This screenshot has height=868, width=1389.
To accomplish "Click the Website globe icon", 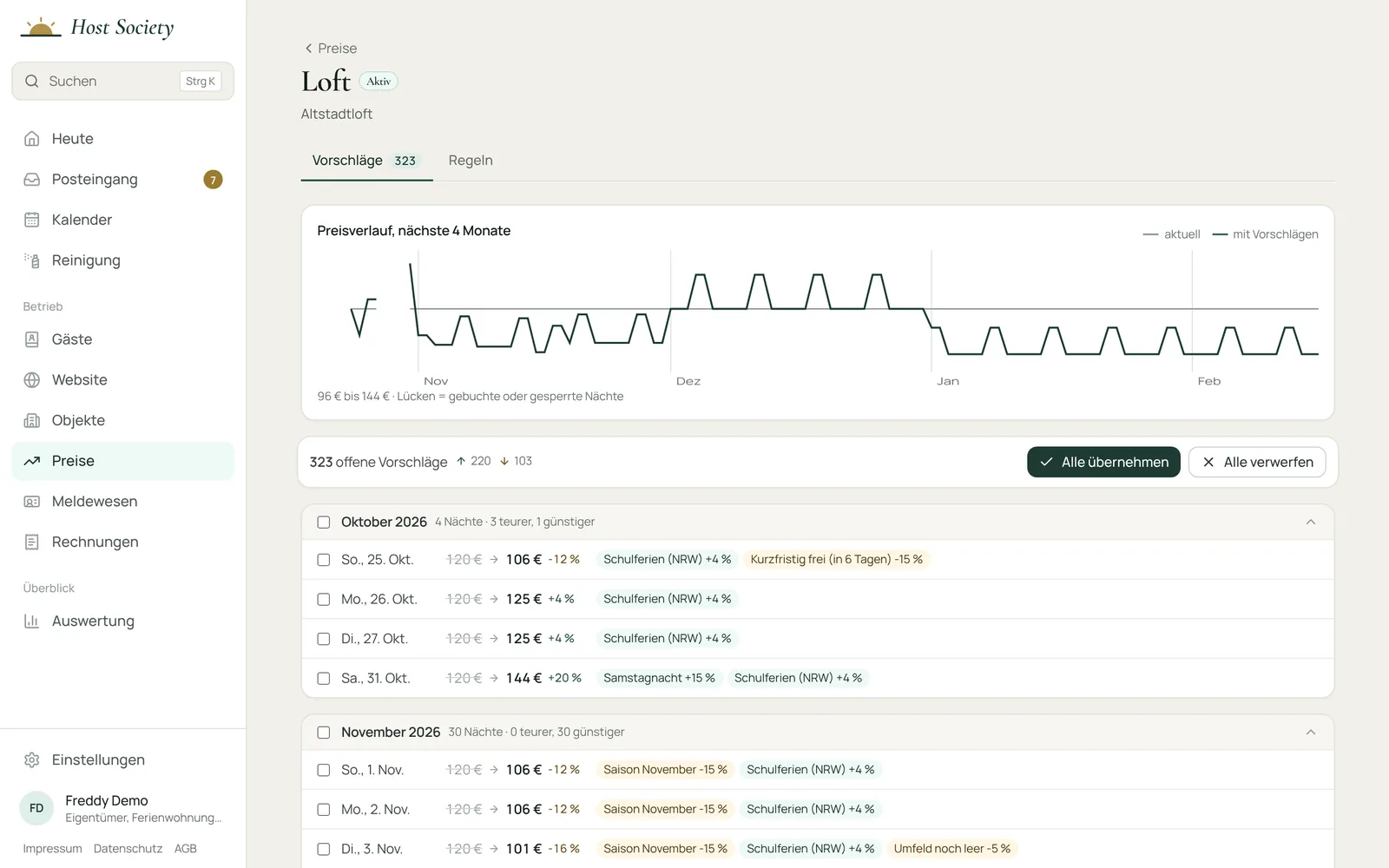I will (x=32, y=380).
